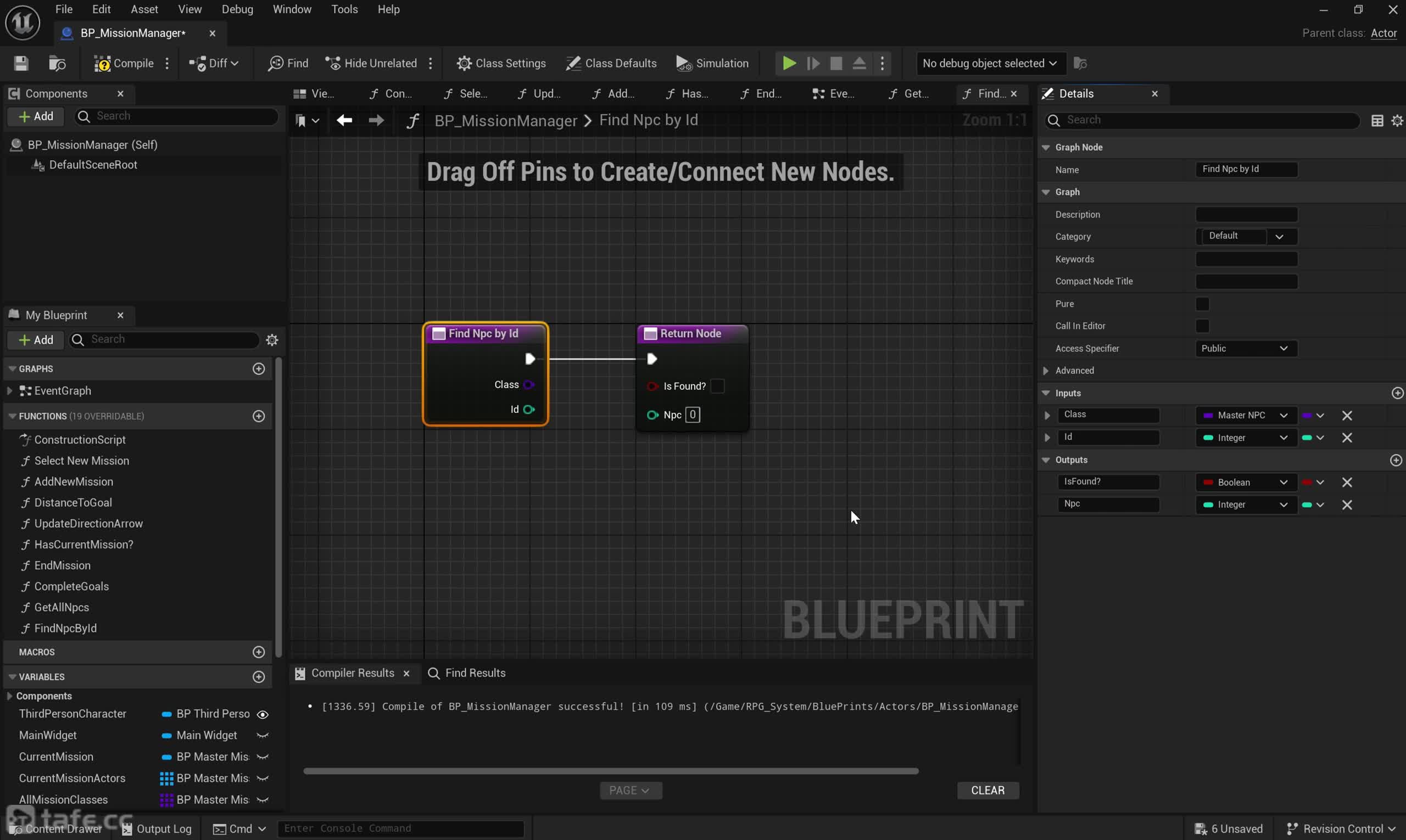
Task: Toggle CurrentMission variable visibility eye
Action: (x=263, y=757)
